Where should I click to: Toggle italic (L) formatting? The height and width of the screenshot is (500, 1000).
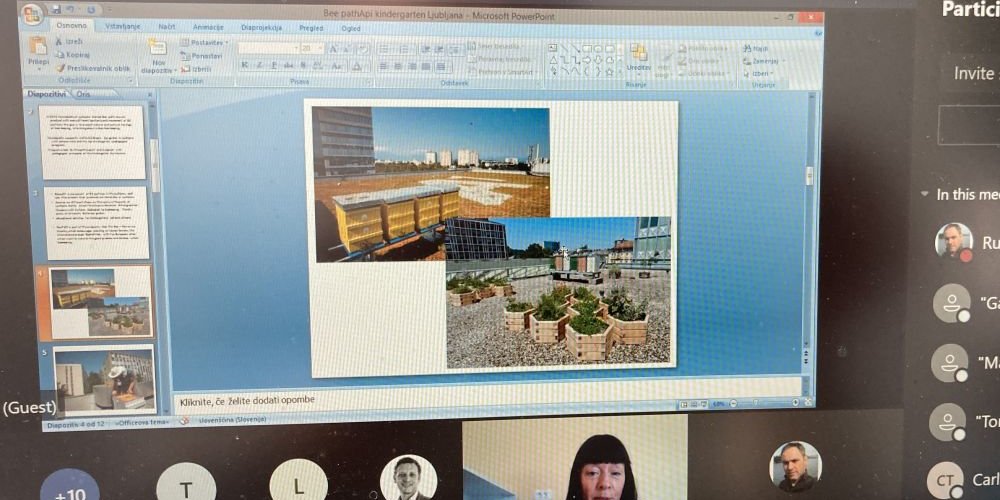[260, 65]
